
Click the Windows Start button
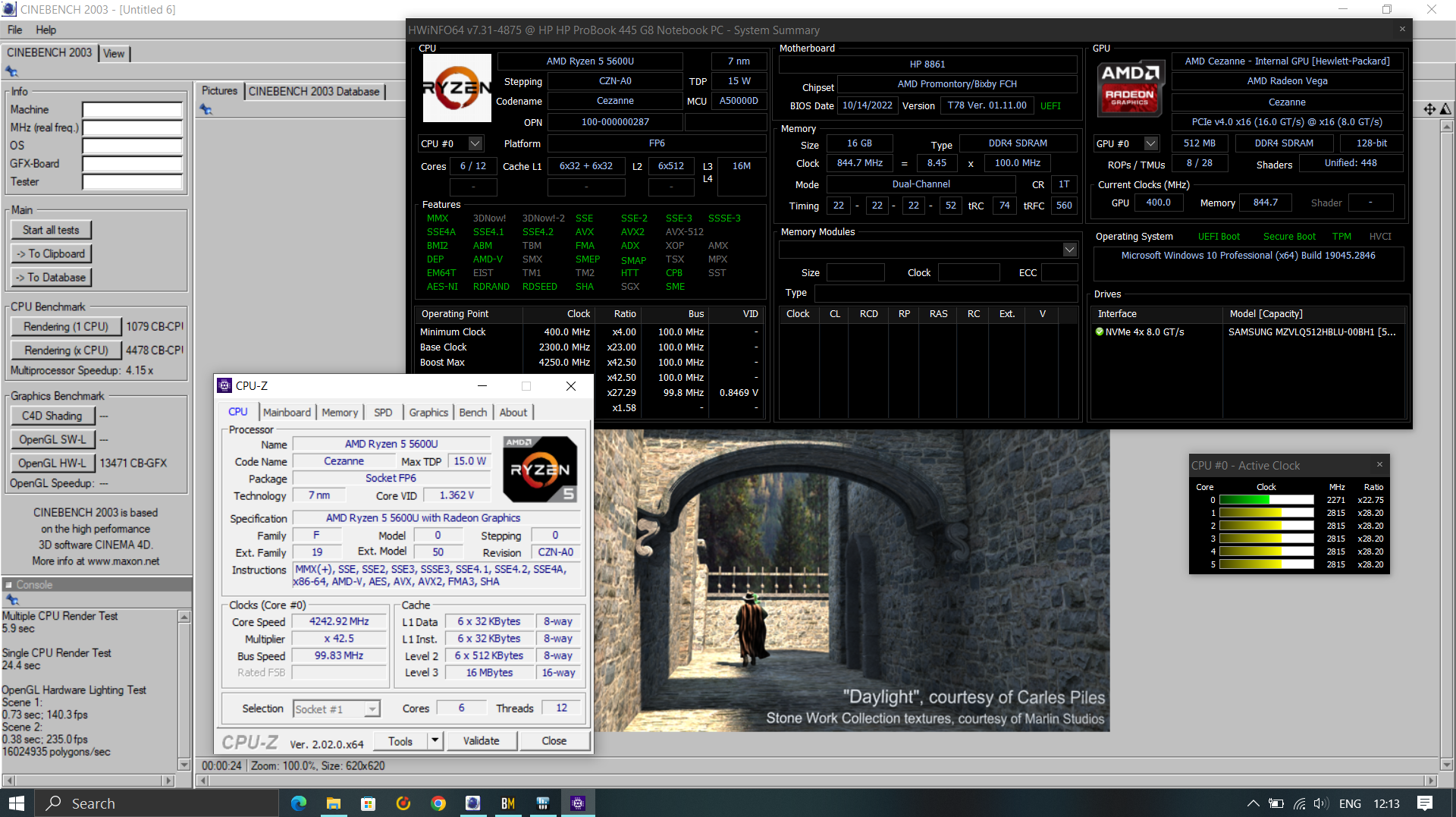point(17,803)
